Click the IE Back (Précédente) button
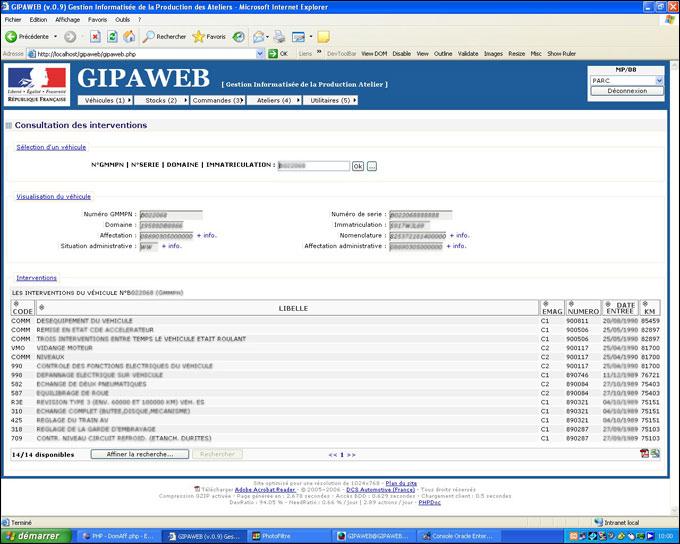The image size is (680, 544). coord(28,37)
